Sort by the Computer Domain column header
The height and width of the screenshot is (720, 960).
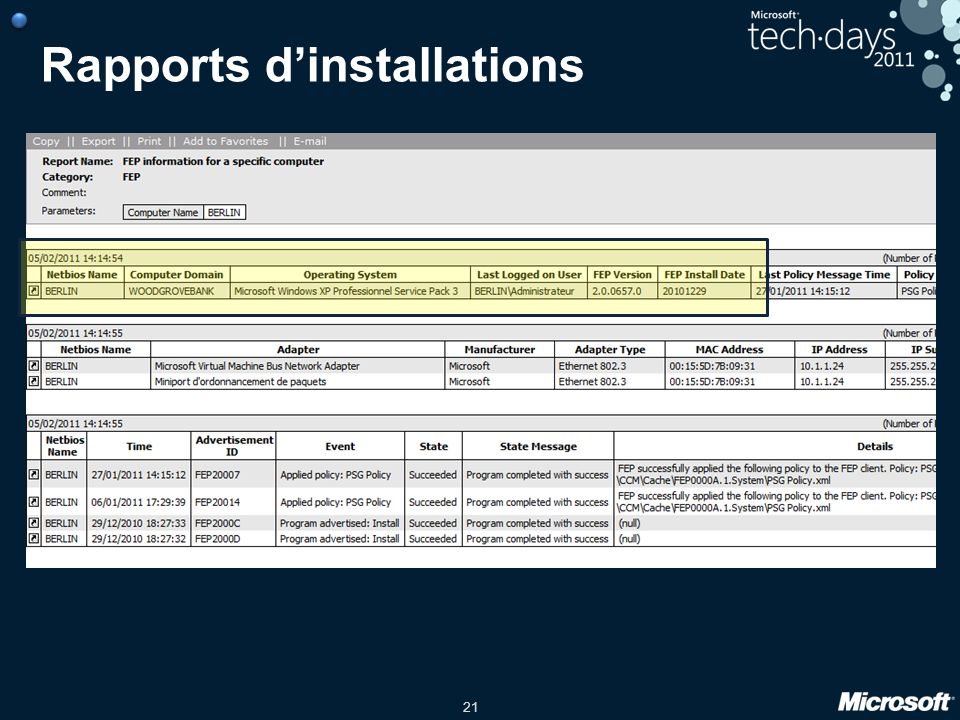177,275
